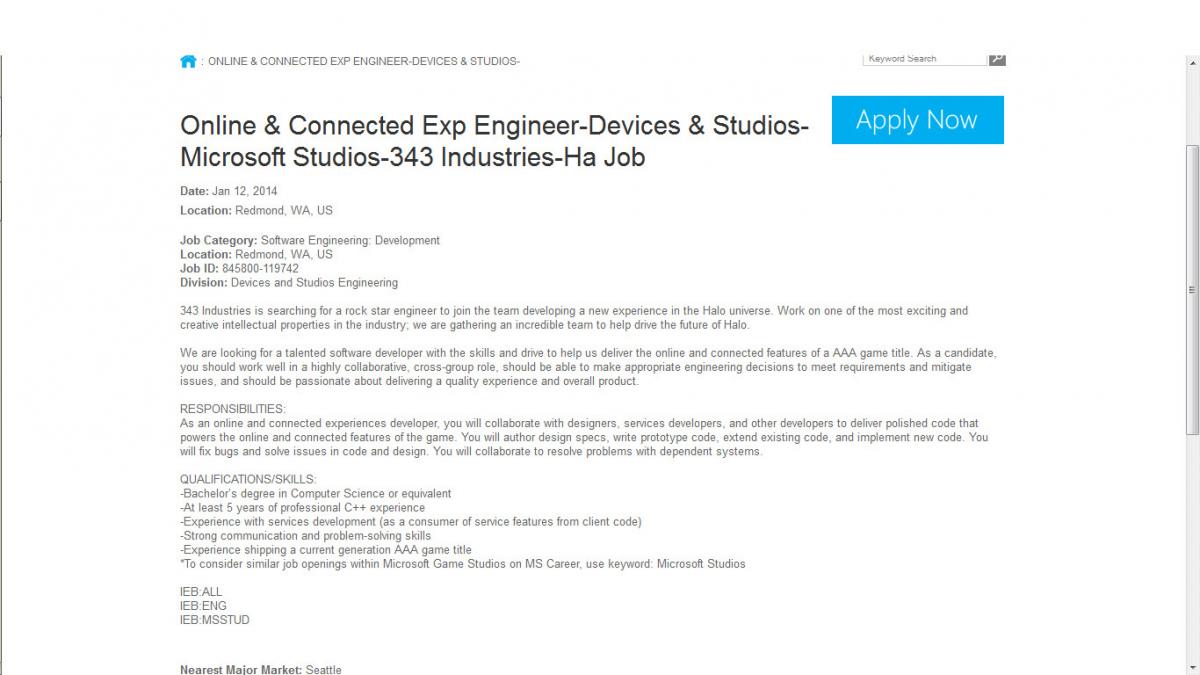Go to the home page via house icon

[188, 61]
